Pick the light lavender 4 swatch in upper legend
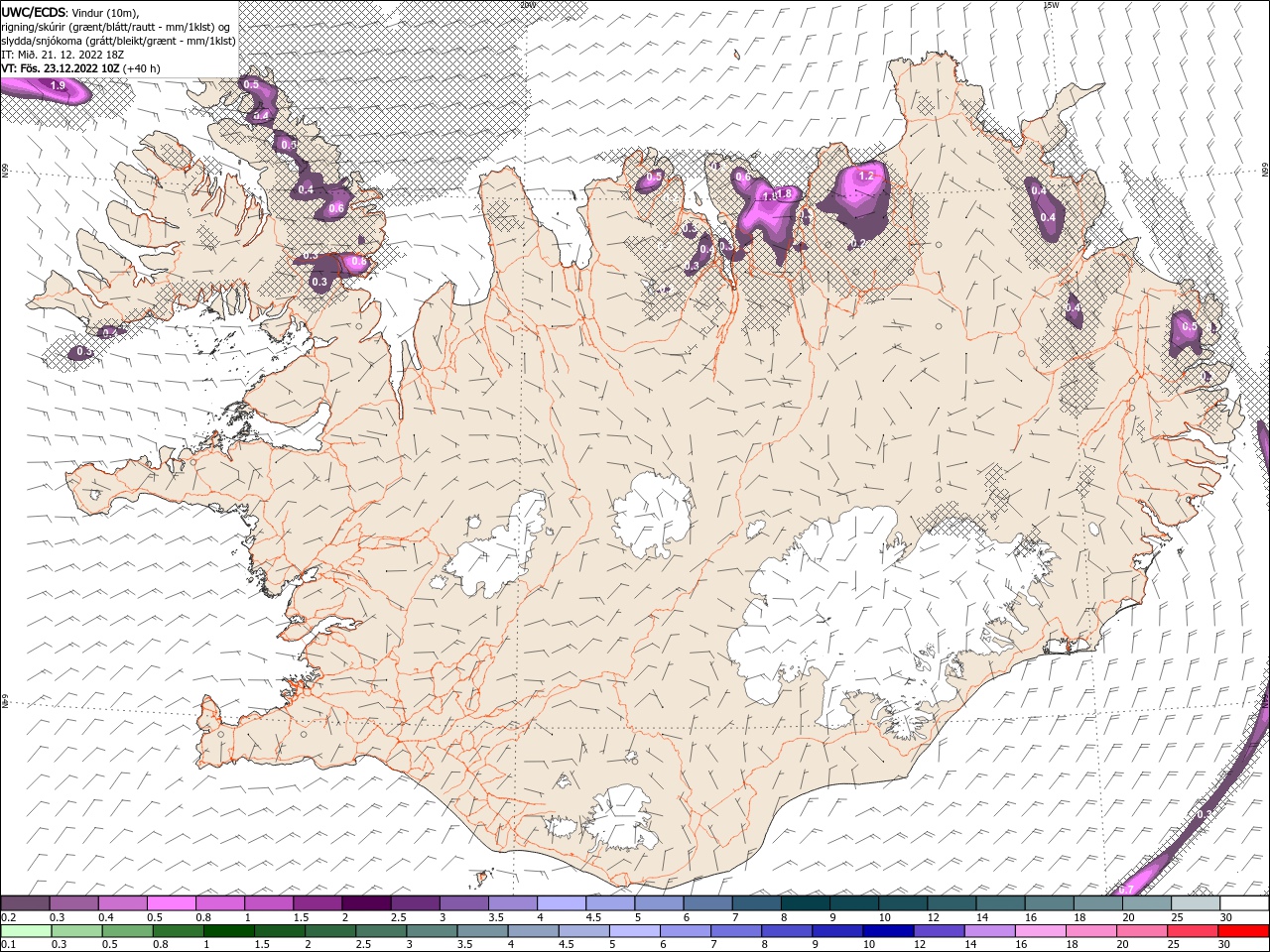The image size is (1270, 952). [x=561, y=902]
